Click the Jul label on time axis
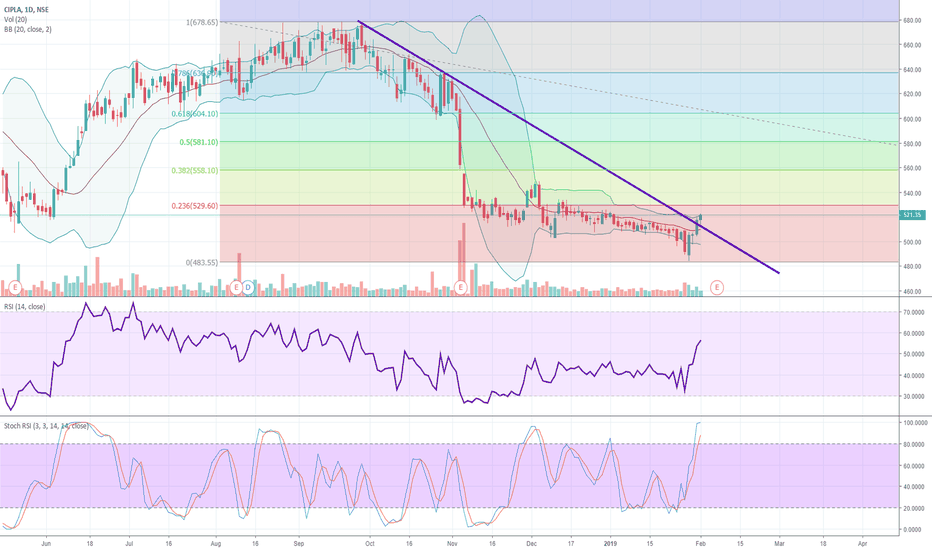This screenshot has height=550, width=932. pyautogui.click(x=129, y=543)
